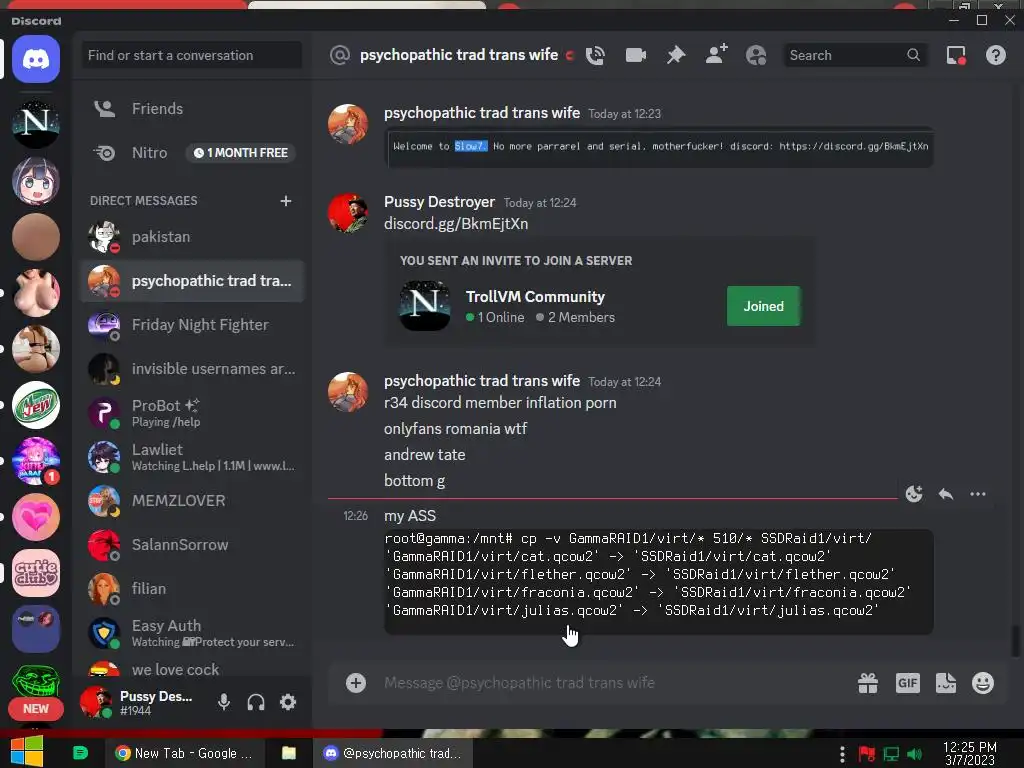Reply to the hovered message
1024x768 pixels.
[946, 494]
